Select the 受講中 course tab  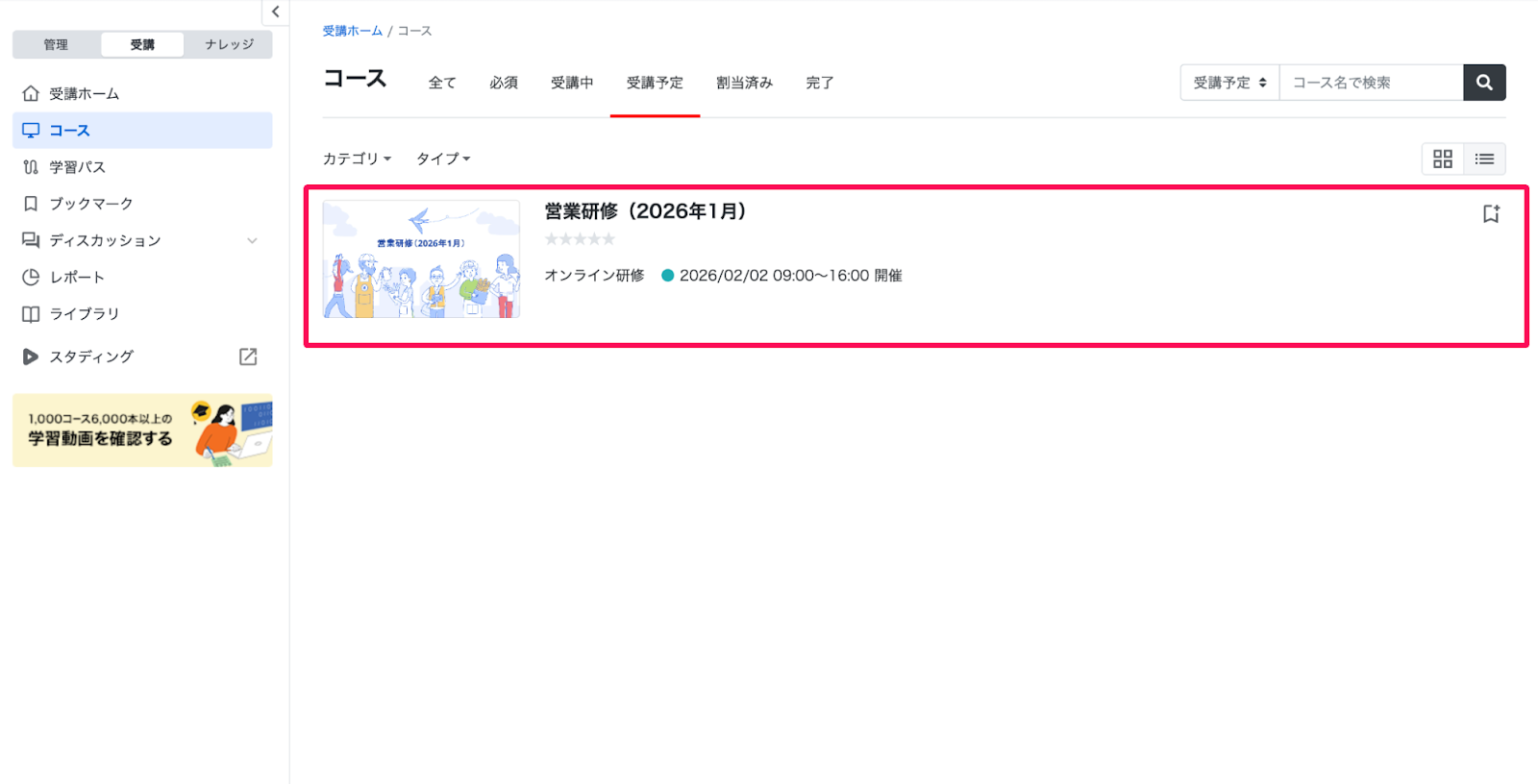(572, 83)
